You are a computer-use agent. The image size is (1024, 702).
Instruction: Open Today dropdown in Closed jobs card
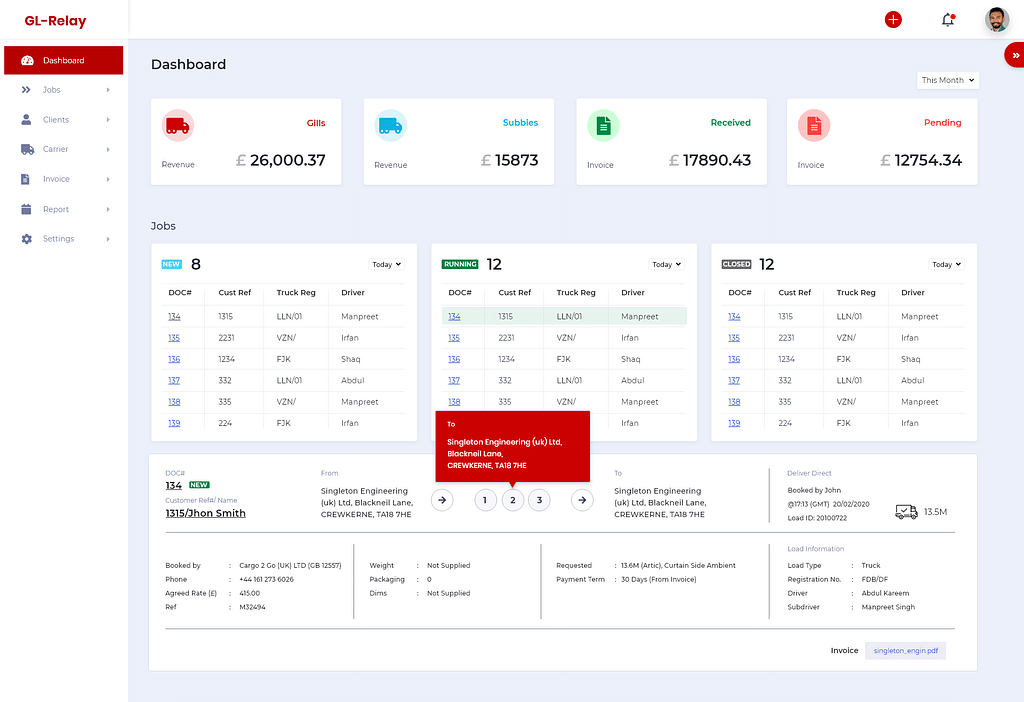[946, 264]
